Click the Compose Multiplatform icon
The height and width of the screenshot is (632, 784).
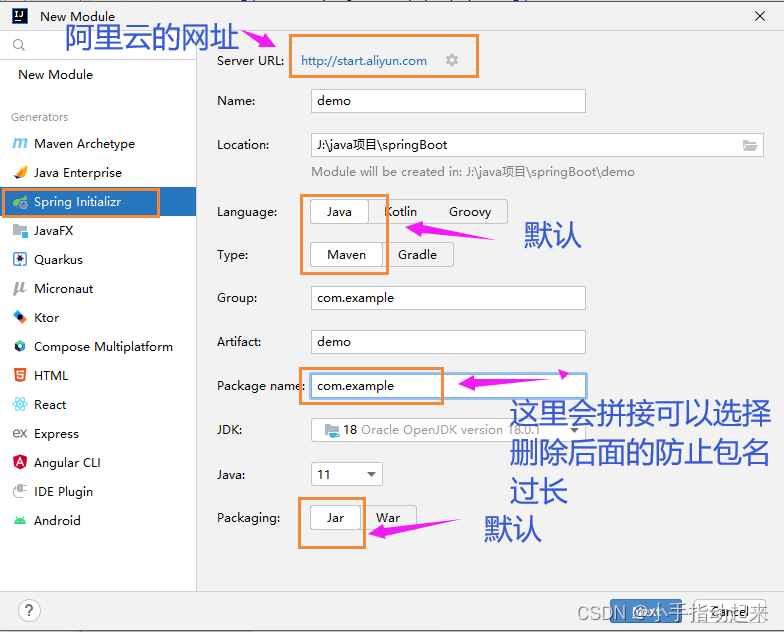(x=20, y=346)
